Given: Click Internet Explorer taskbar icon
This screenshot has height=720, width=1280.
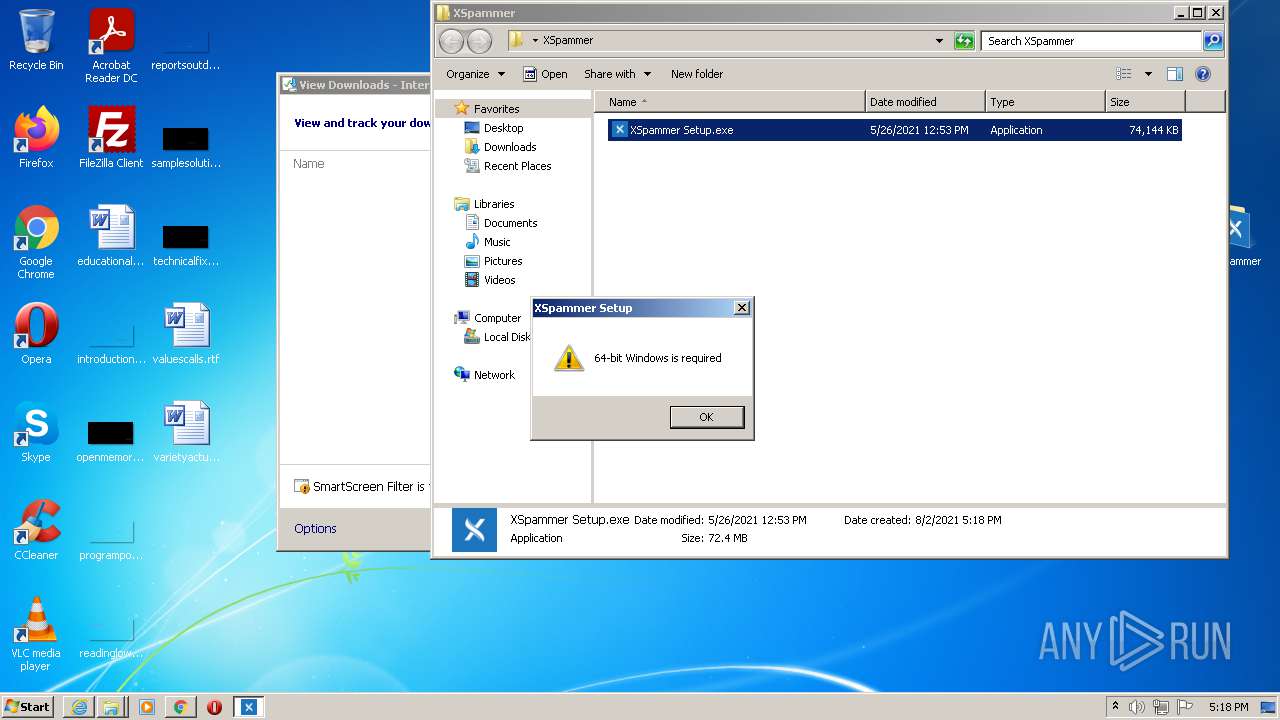Looking at the screenshot, I should 79,707.
